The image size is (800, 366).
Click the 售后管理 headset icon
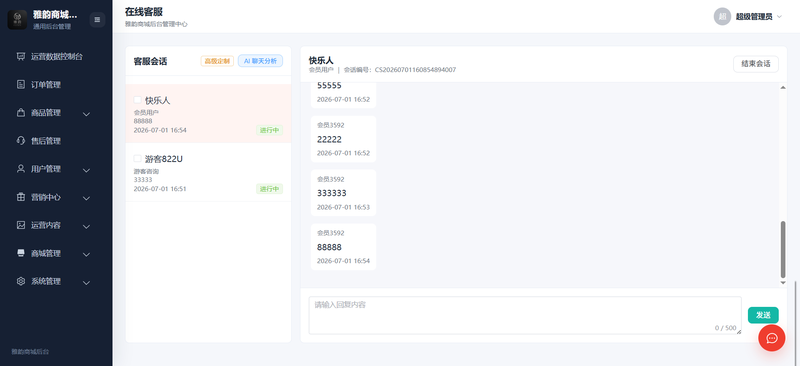tap(21, 140)
